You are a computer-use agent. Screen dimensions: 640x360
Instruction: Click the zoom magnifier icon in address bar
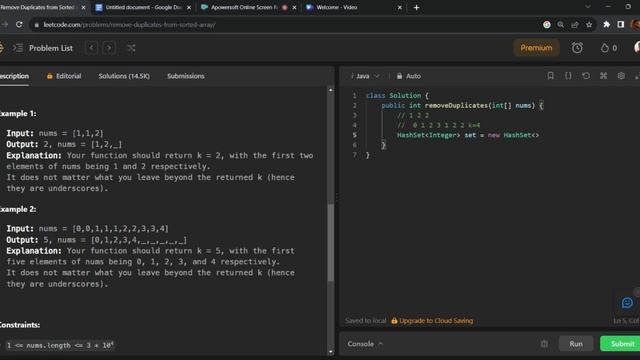(x=560, y=24)
